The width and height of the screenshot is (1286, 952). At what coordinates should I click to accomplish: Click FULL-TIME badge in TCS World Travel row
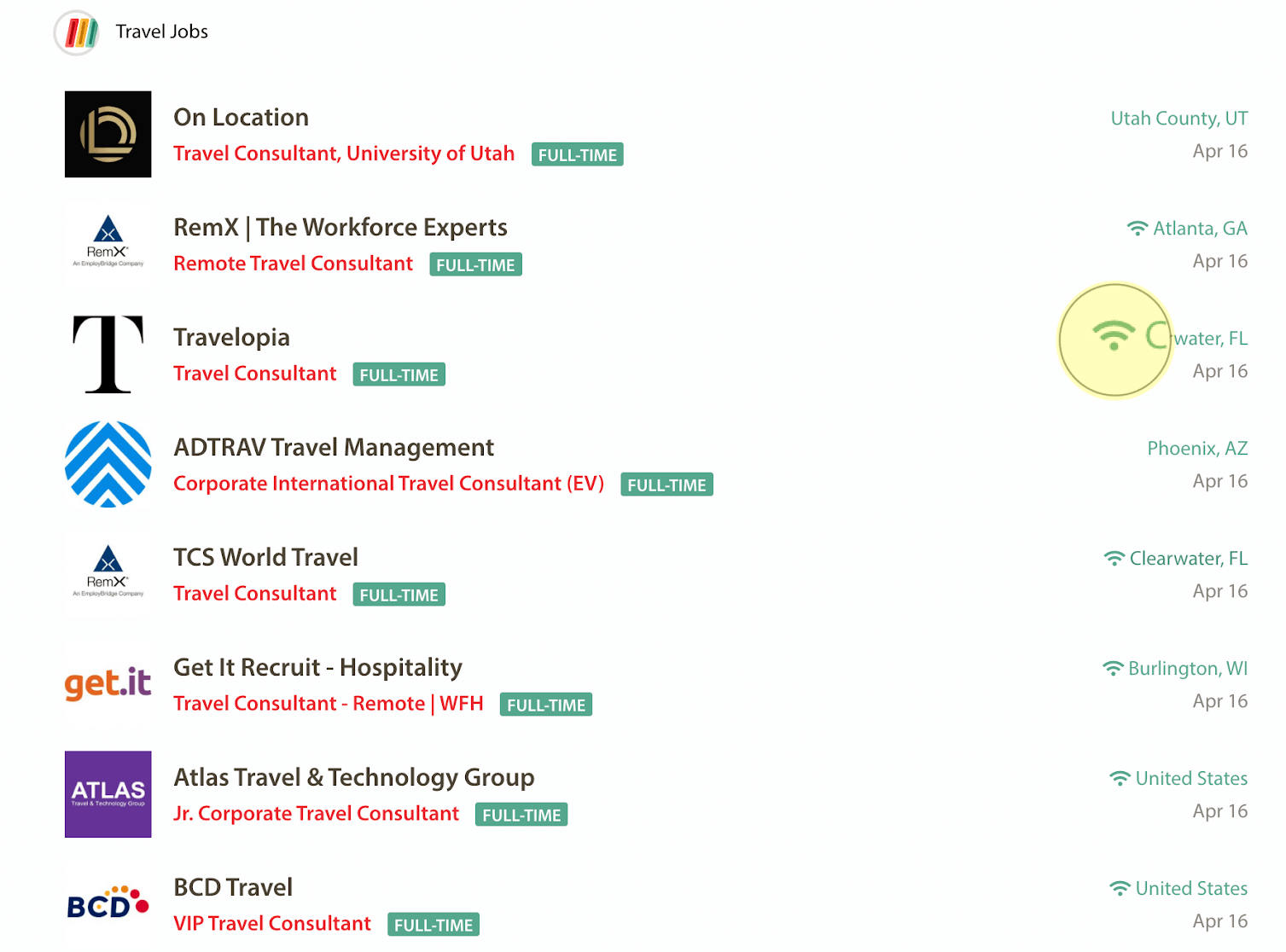click(399, 595)
